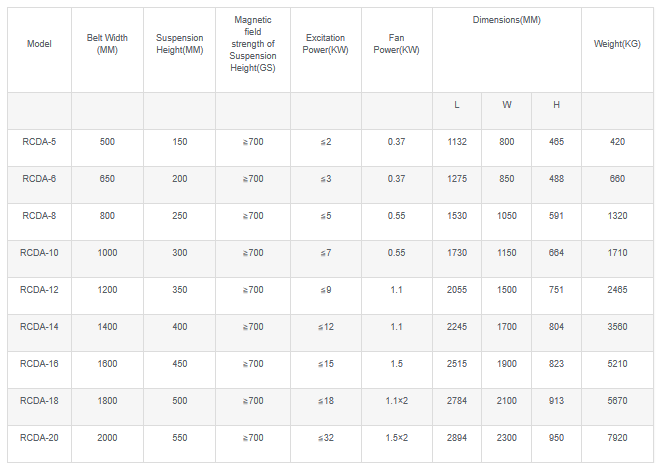Select the Dimensions(MM) header
This screenshot has width=665, height=465.
[x=506, y=20]
